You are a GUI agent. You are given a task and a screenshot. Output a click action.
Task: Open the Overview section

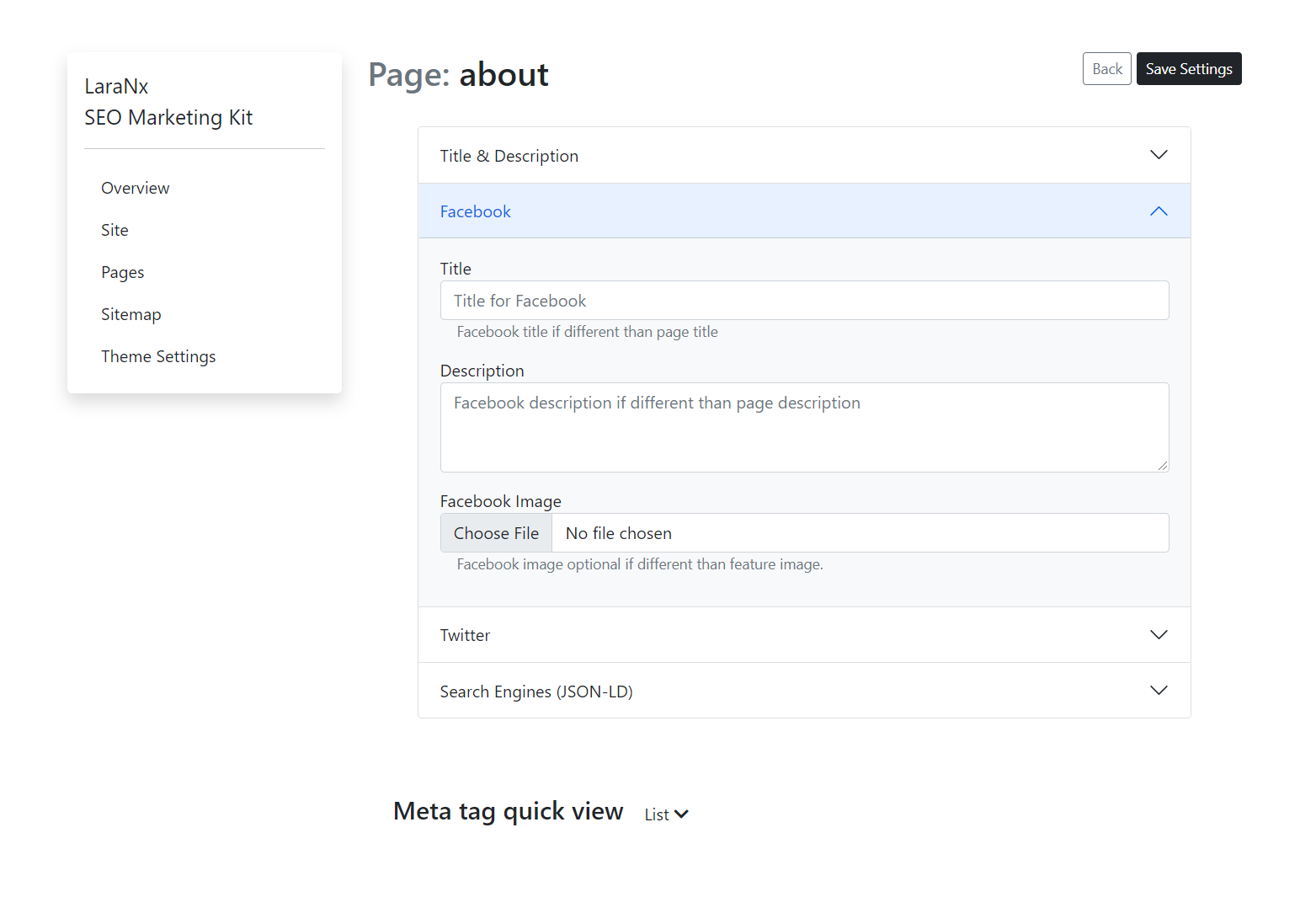pyautogui.click(x=135, y=188)
